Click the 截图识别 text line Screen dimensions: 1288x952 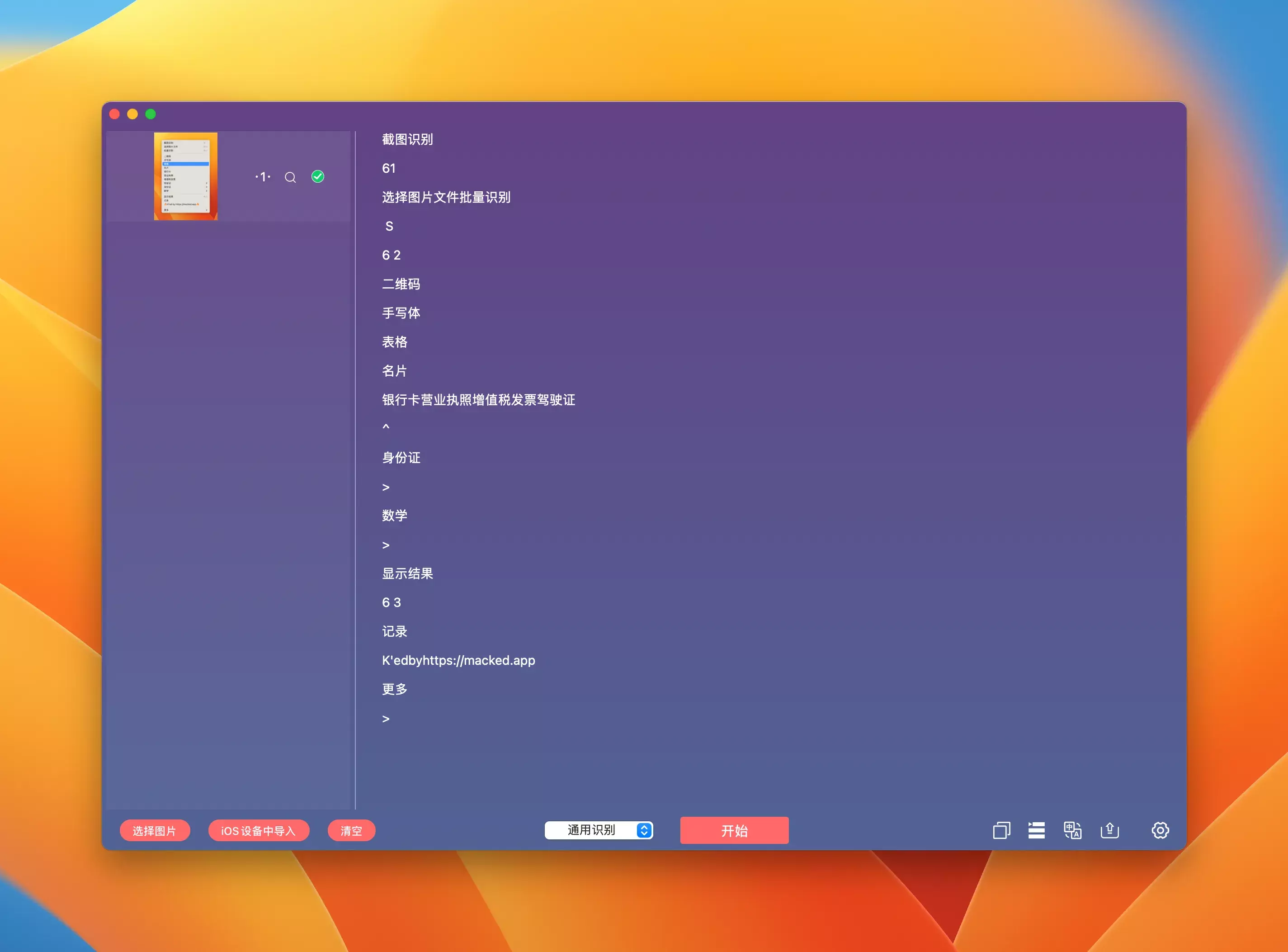407,139
